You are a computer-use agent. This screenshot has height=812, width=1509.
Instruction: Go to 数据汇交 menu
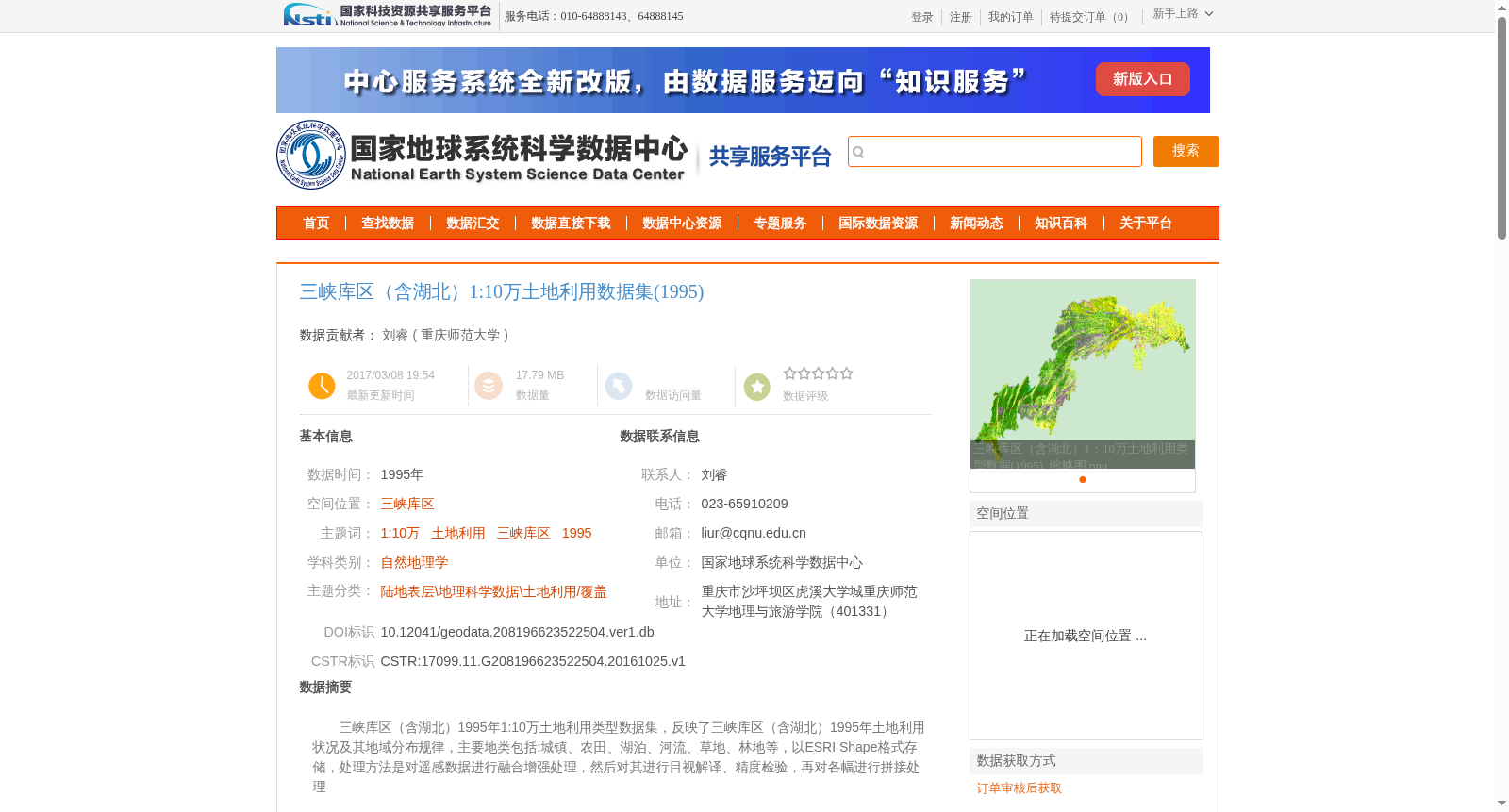(473, 223)
